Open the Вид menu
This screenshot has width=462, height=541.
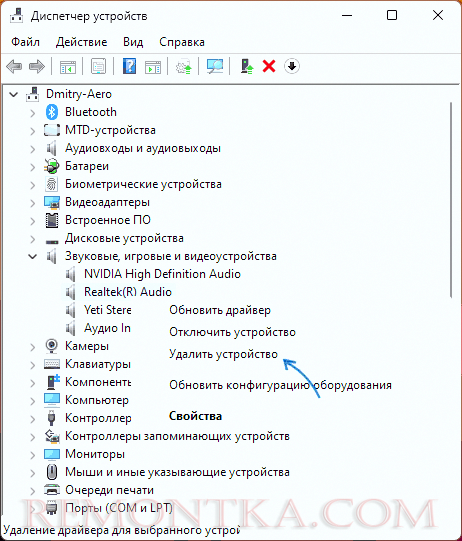[x=133, y=42]
